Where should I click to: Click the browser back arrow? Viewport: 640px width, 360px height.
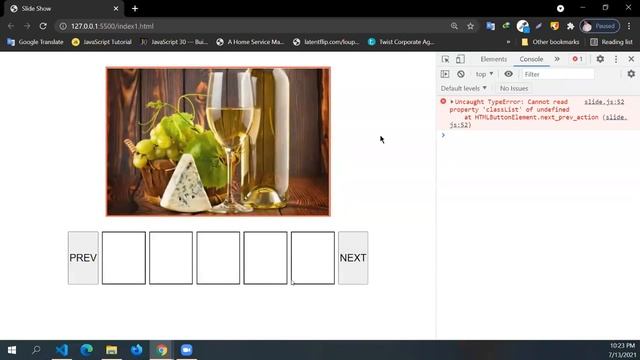(x=11, y=26)
